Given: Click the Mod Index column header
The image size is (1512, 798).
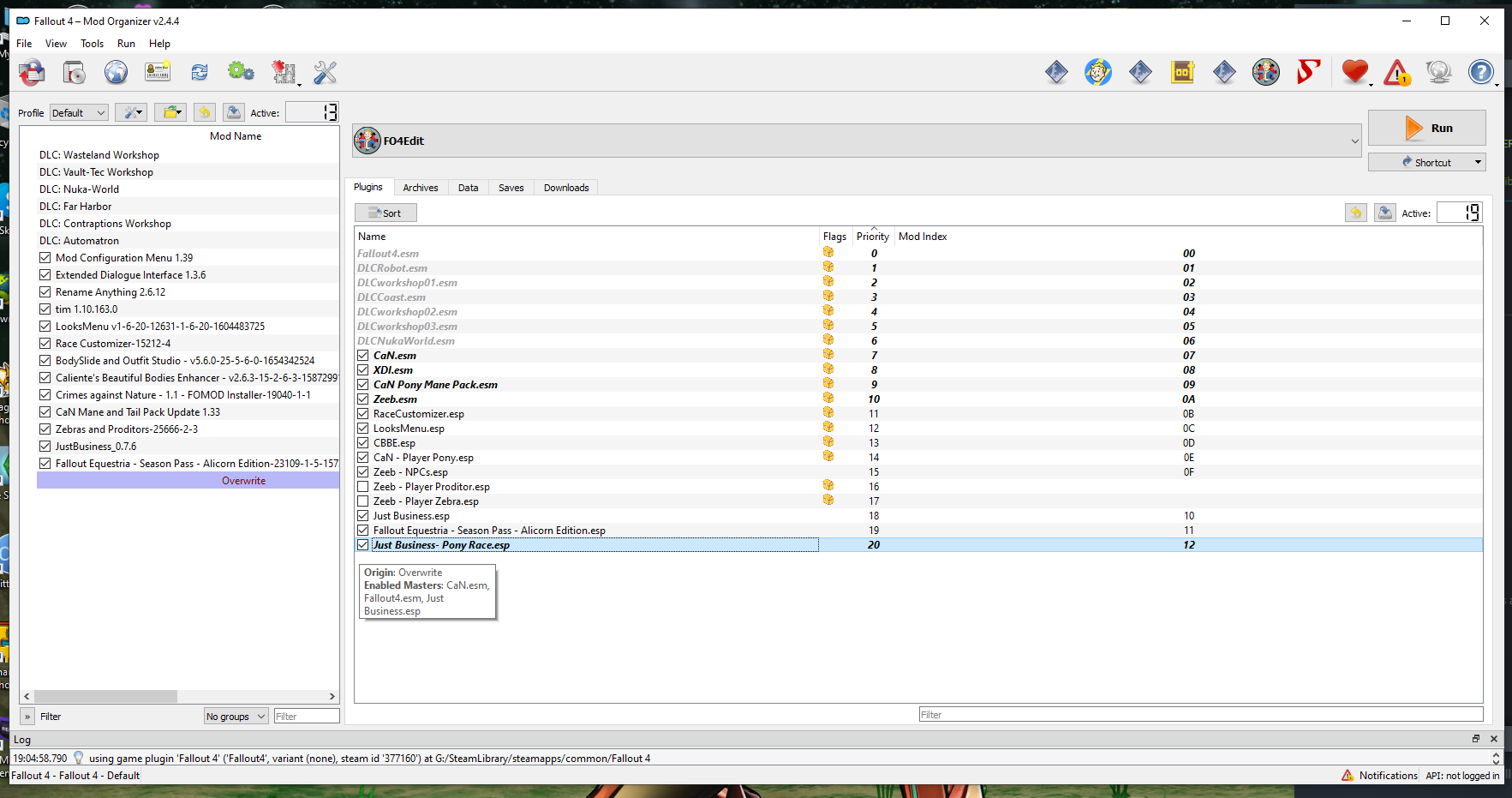Looking at the screenshot, I should [923, 237].
